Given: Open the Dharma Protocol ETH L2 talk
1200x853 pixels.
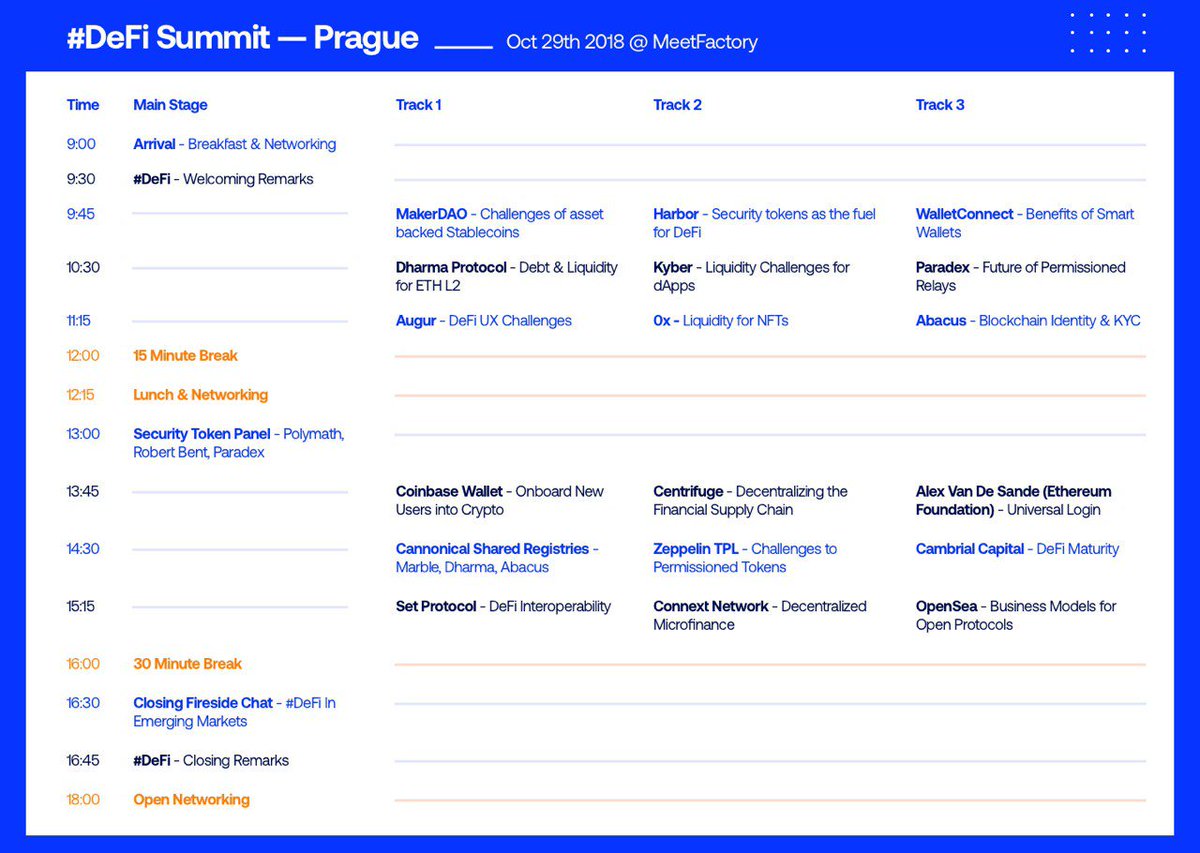Looking at the screenshot, I should tap(505, 276).
